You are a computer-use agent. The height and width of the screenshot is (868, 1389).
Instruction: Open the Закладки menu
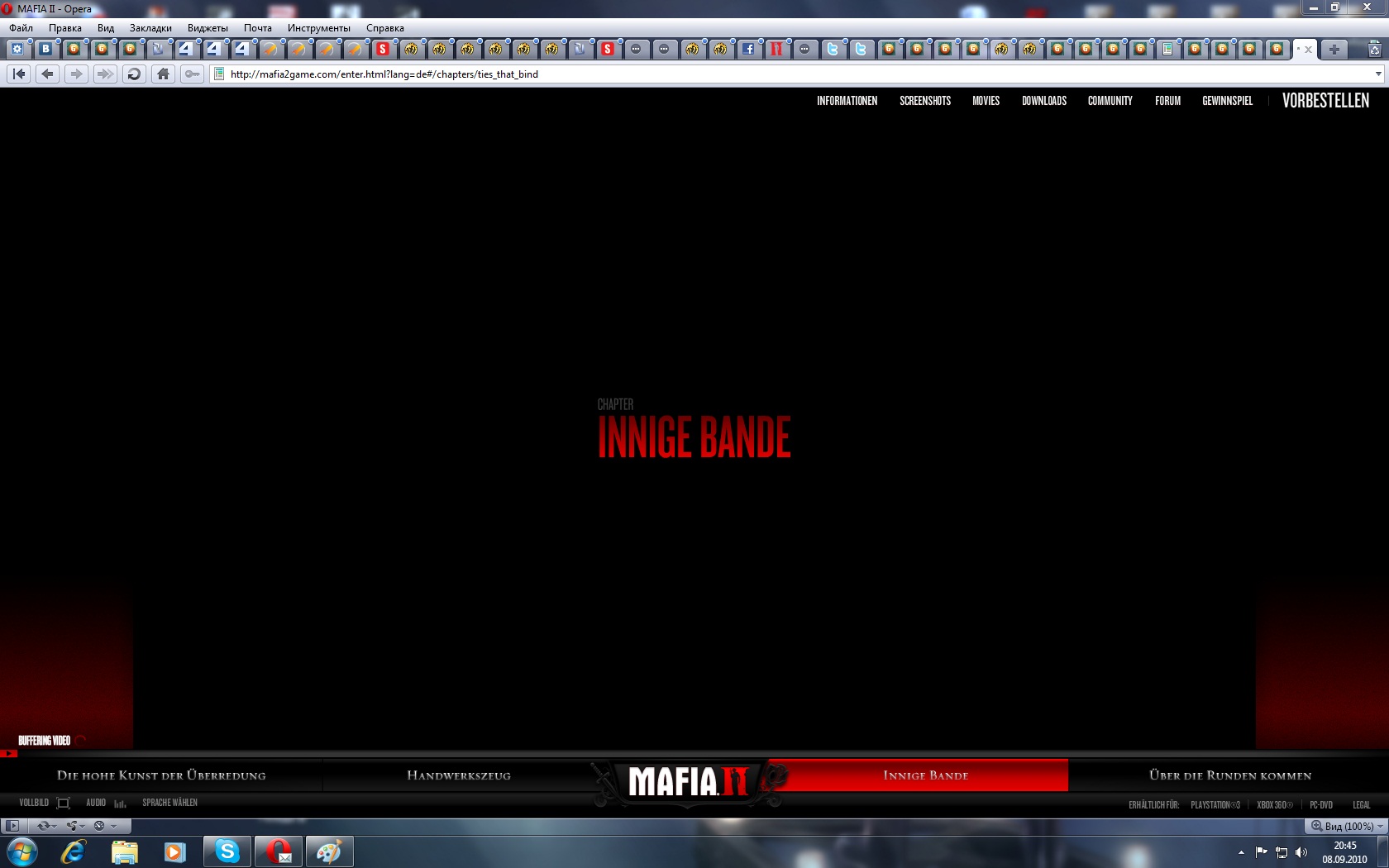pyautogui.click(x=150, y=28)
